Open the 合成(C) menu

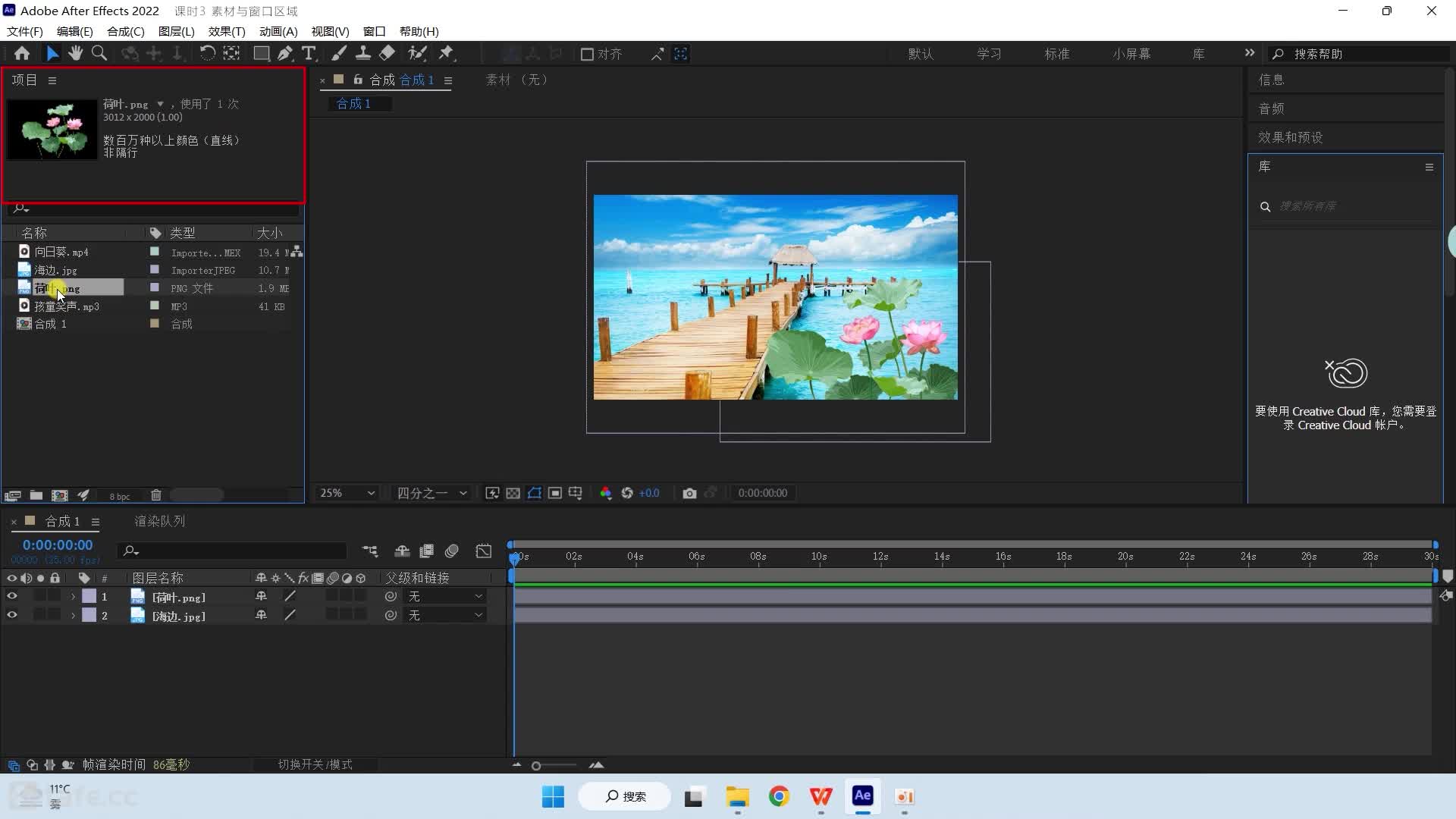(125, 31)
